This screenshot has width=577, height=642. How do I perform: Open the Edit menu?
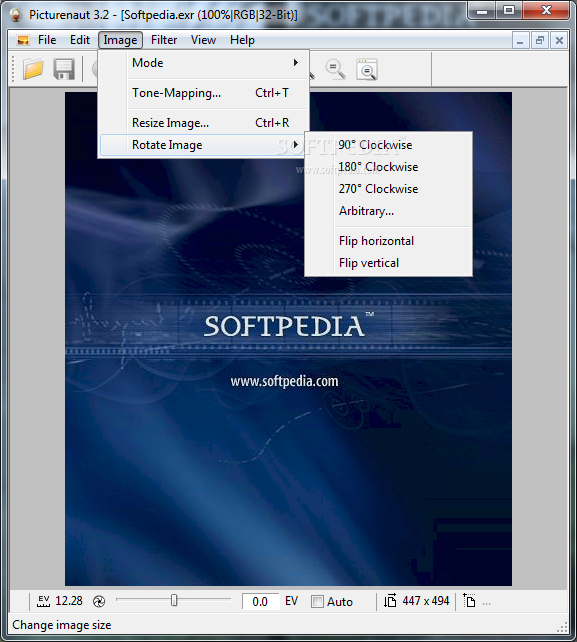[79, 40]
